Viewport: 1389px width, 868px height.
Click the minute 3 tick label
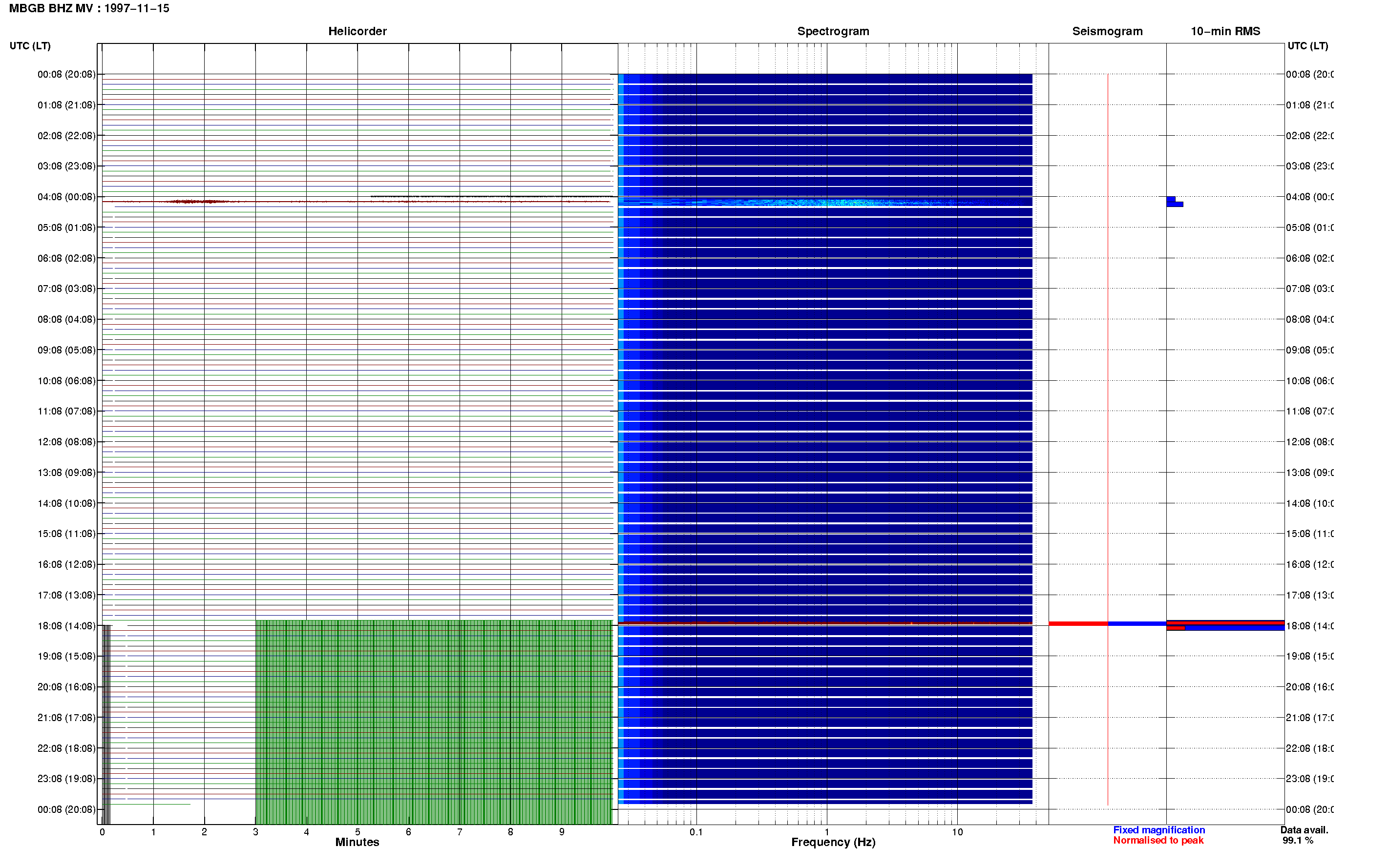coord(255,832)
